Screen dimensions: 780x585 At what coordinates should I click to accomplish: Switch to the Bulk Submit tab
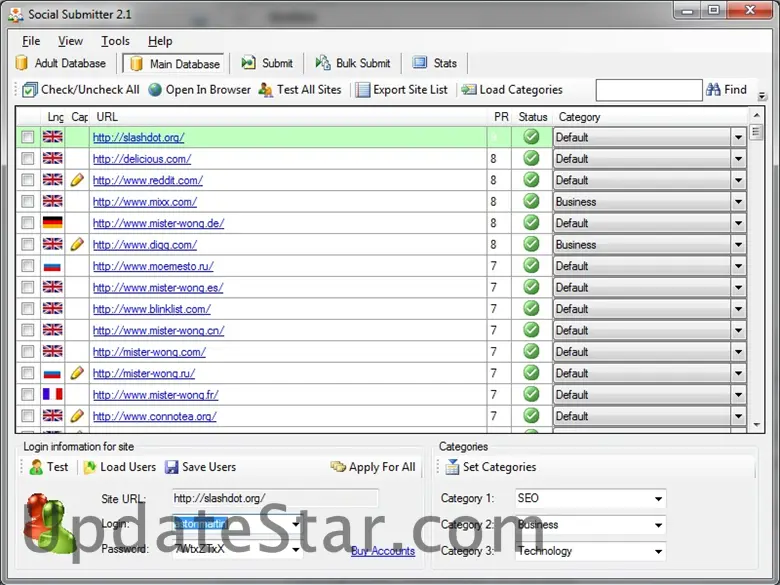click(352, 63)
